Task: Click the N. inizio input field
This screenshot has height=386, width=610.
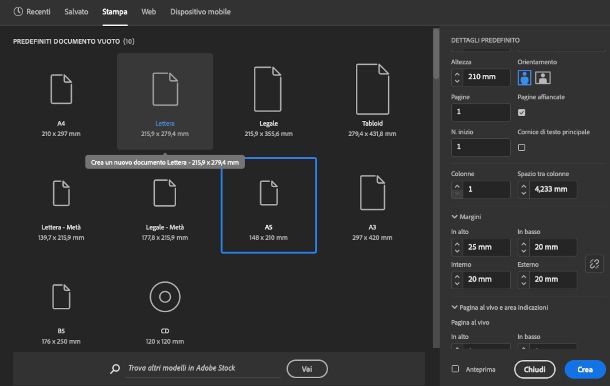Action: [x=481, y=147]
